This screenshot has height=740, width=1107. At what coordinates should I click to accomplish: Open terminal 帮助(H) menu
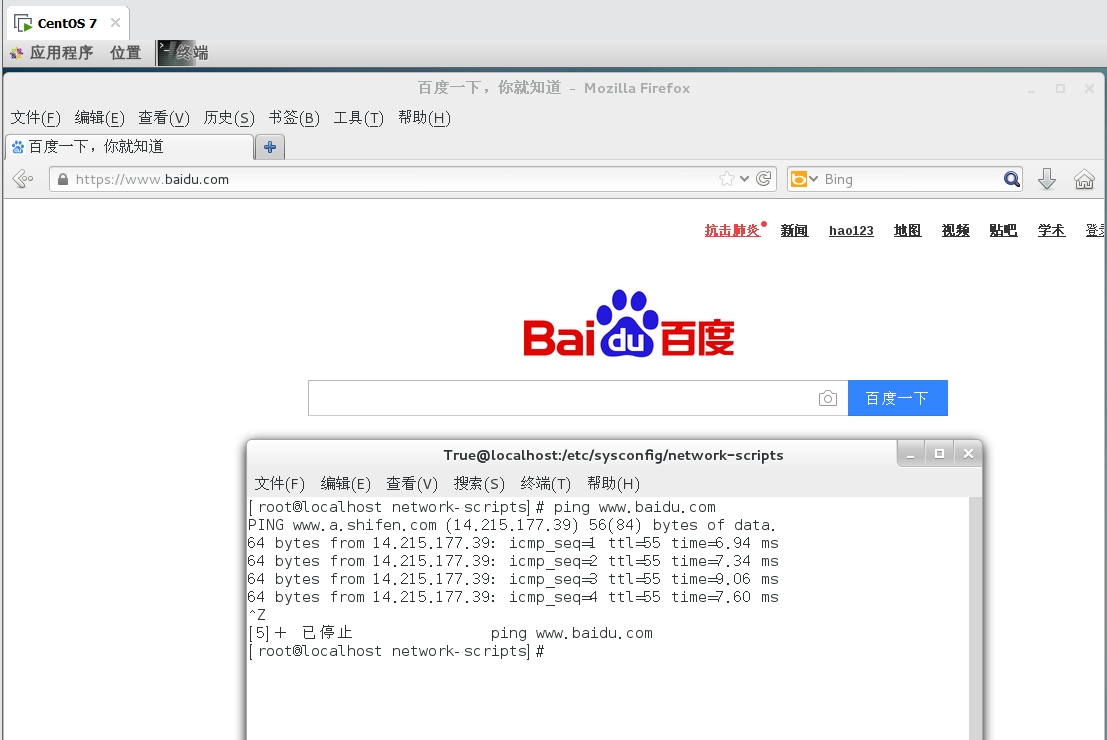pos(613,484)
